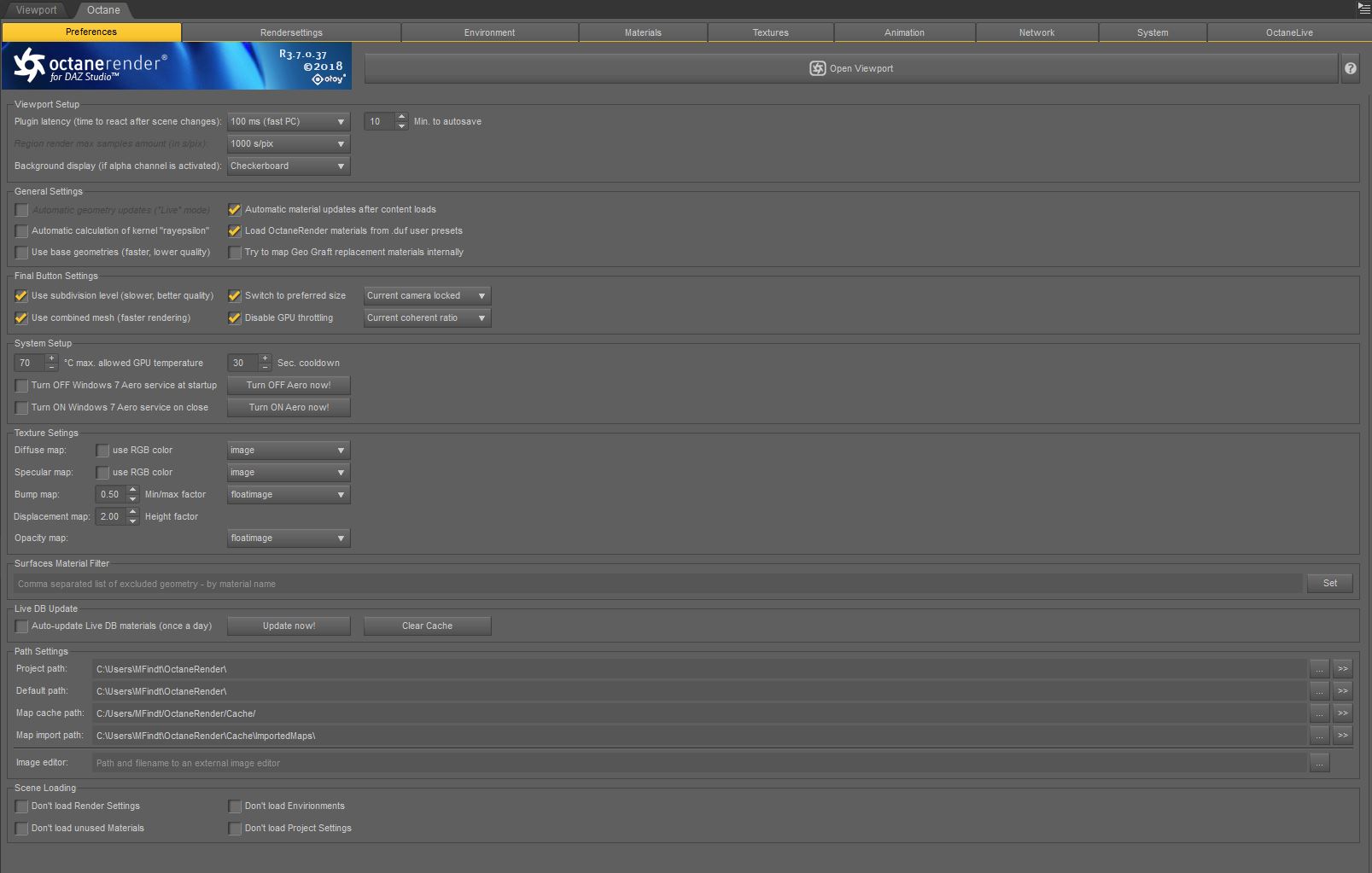Switch to the OctaneLive tab

[x=1289, y=32]
